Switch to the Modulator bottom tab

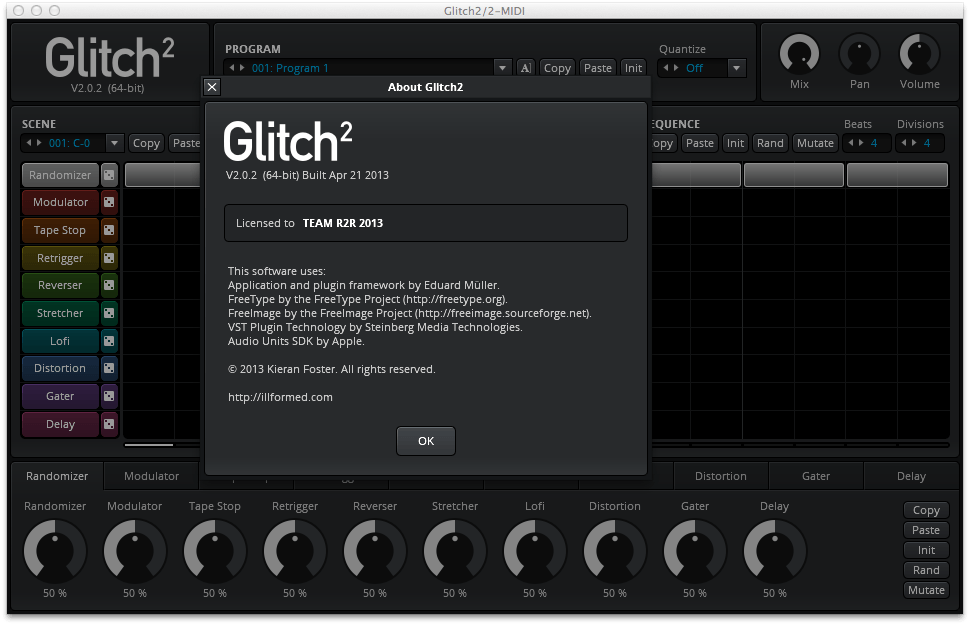[152, 476]
